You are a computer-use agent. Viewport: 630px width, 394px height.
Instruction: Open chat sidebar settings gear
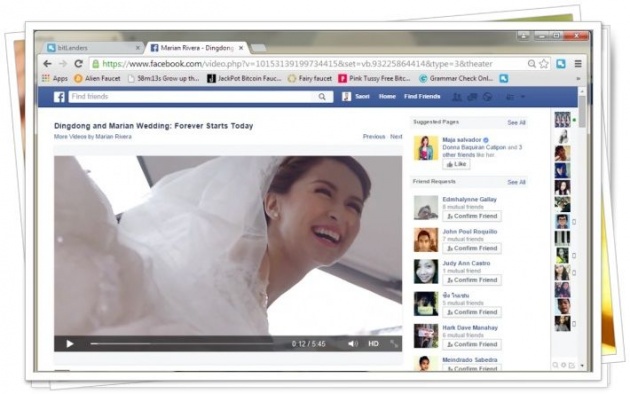563,365
